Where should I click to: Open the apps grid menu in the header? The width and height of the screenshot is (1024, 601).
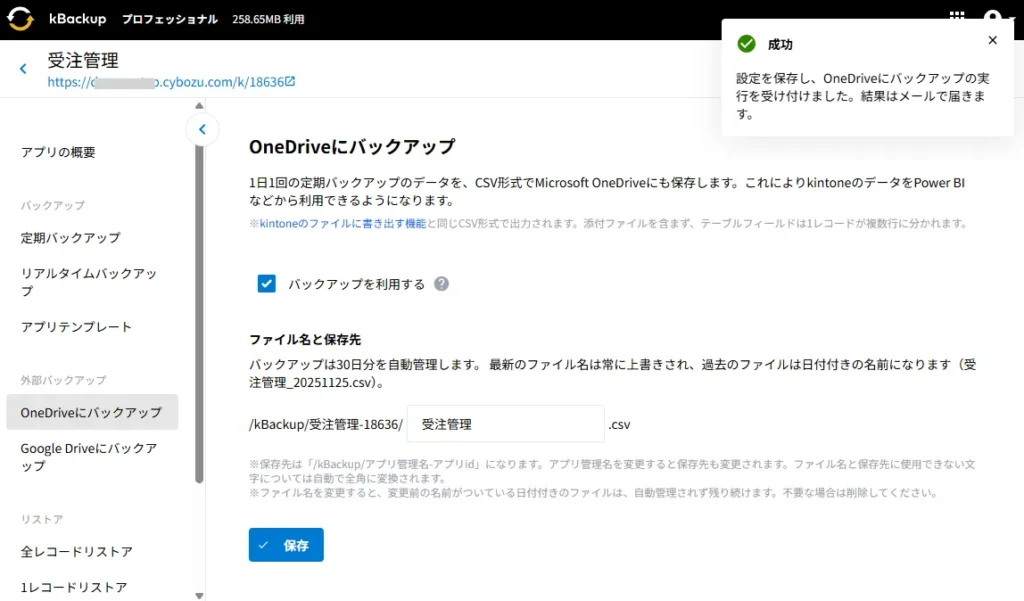tap(957, 16)
